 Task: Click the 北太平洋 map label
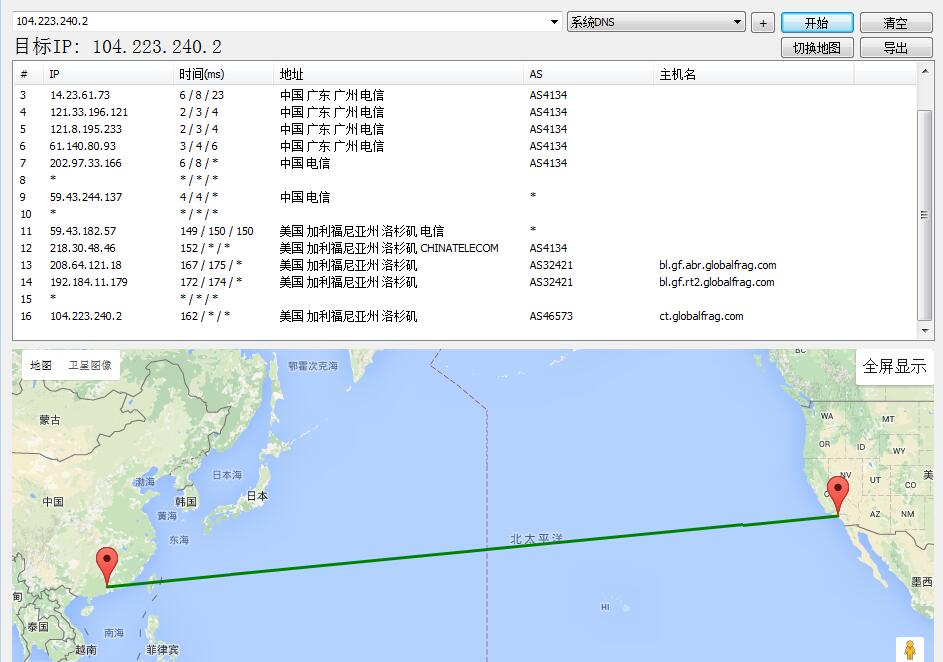[x=536, y=538]
